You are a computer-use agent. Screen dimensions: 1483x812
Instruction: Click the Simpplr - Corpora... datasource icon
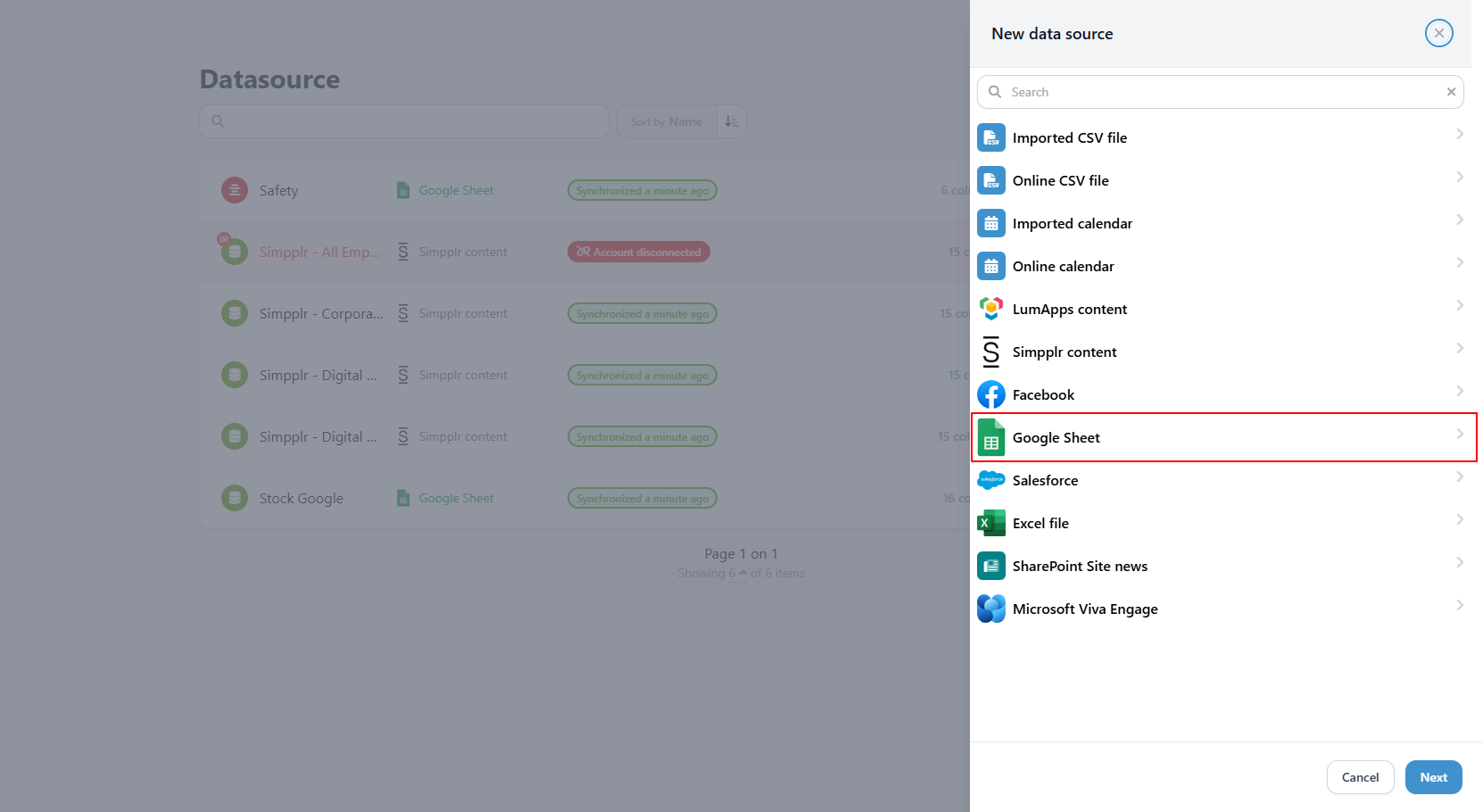235,313
